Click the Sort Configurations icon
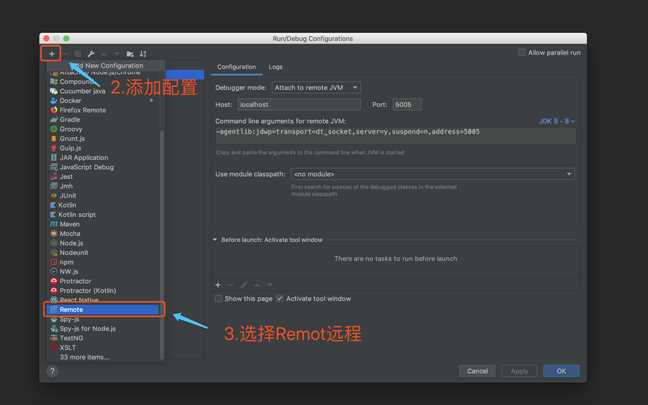The width and height of the screenshot is (648, 405). [143, 54]
